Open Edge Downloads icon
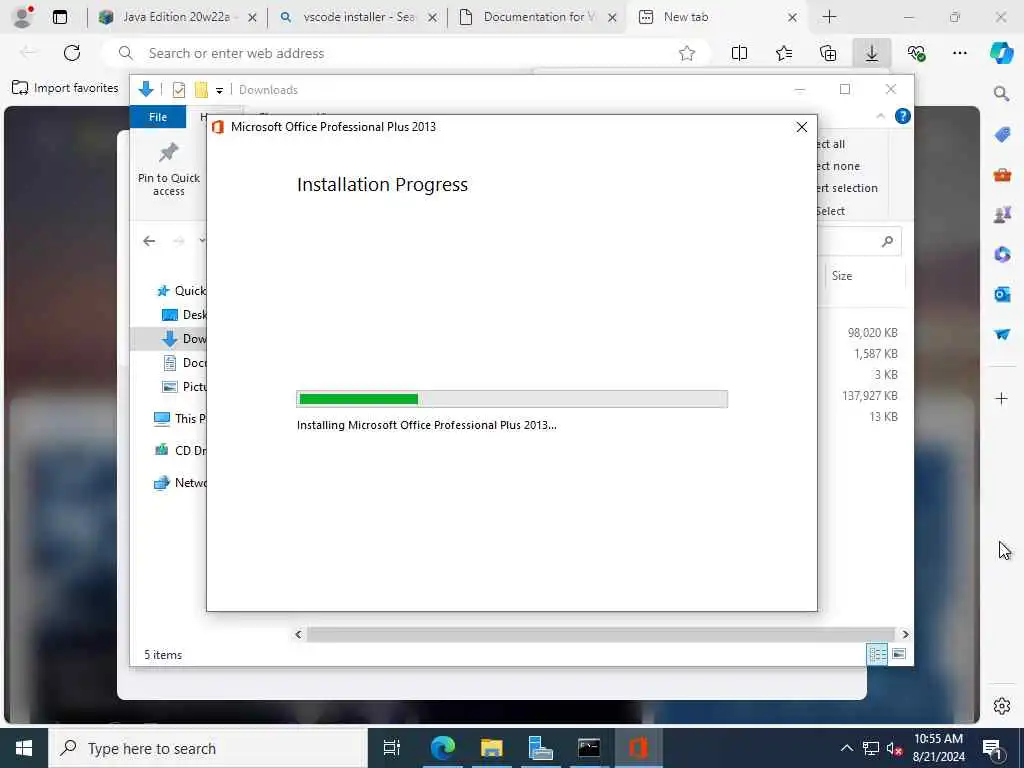The width and height of the screenshot is (1024, 768). coord(872,54)
